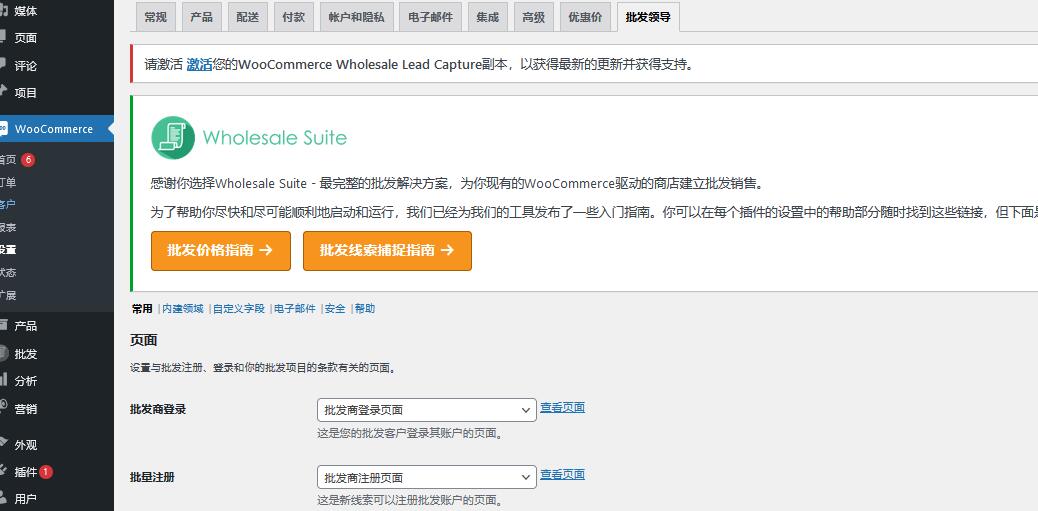Select the 批发领导 settings tab
1038x511 pixels.
click(648, 17)
